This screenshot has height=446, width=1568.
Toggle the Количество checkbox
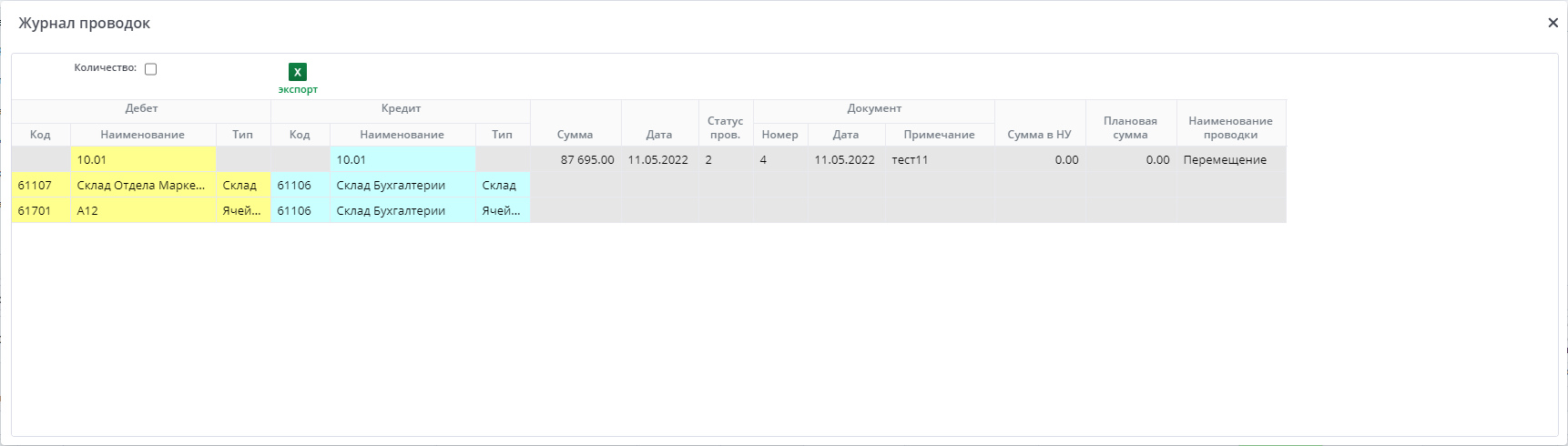[x=151, y=69]
